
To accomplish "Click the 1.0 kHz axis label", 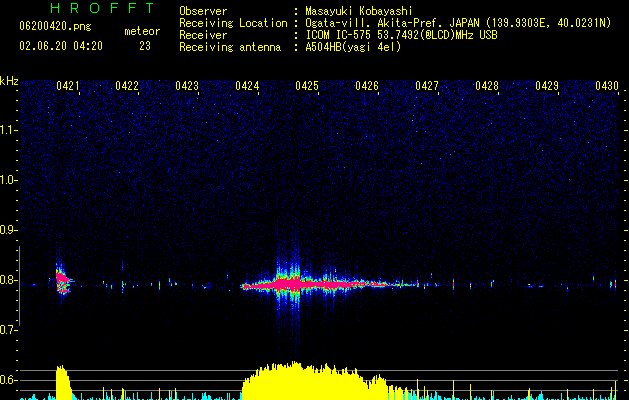I will [x=9, y=180].
